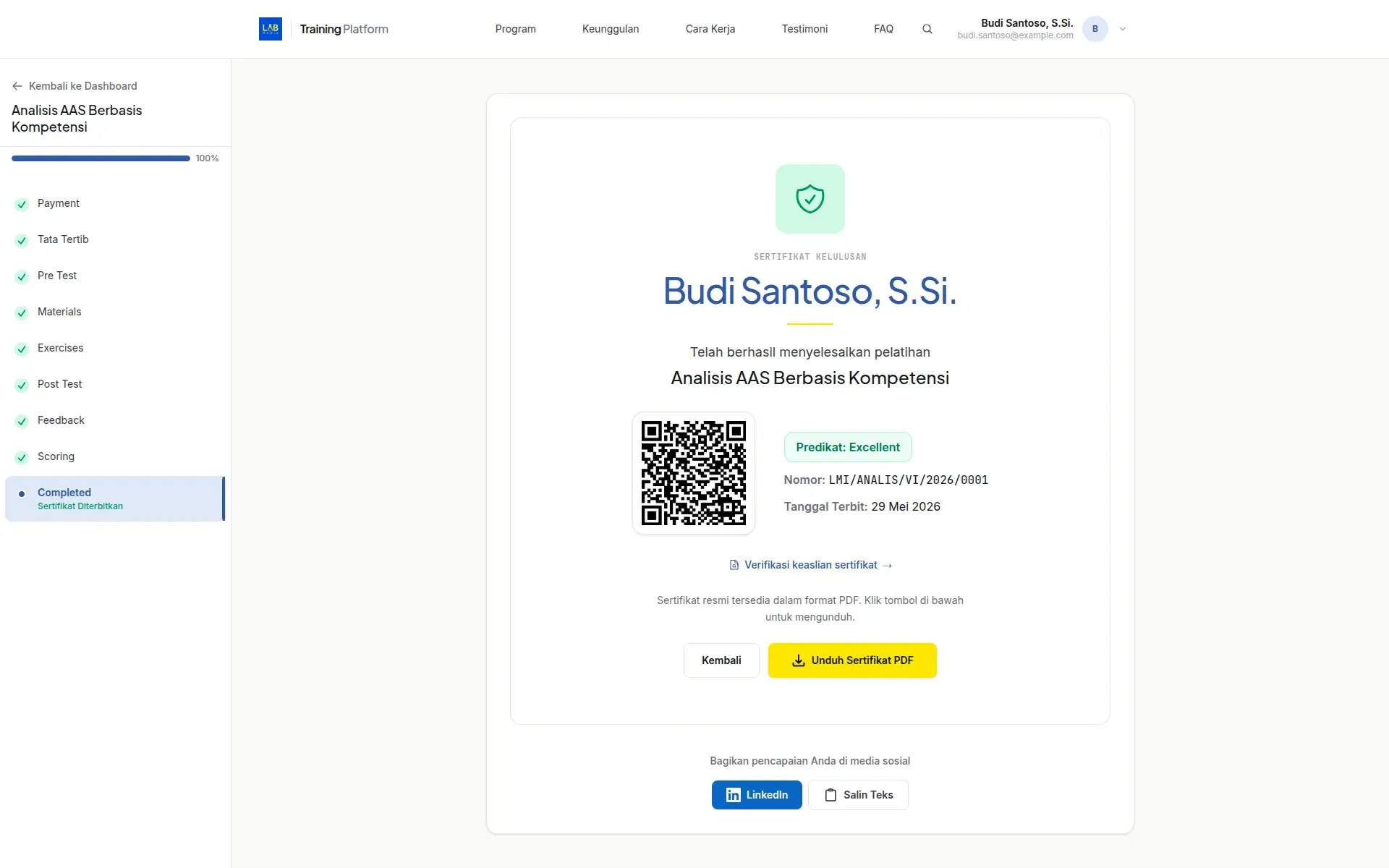Click the Predikat: Excellent badge
This screenshot has height=868, width=1389.
pos(848,447)
